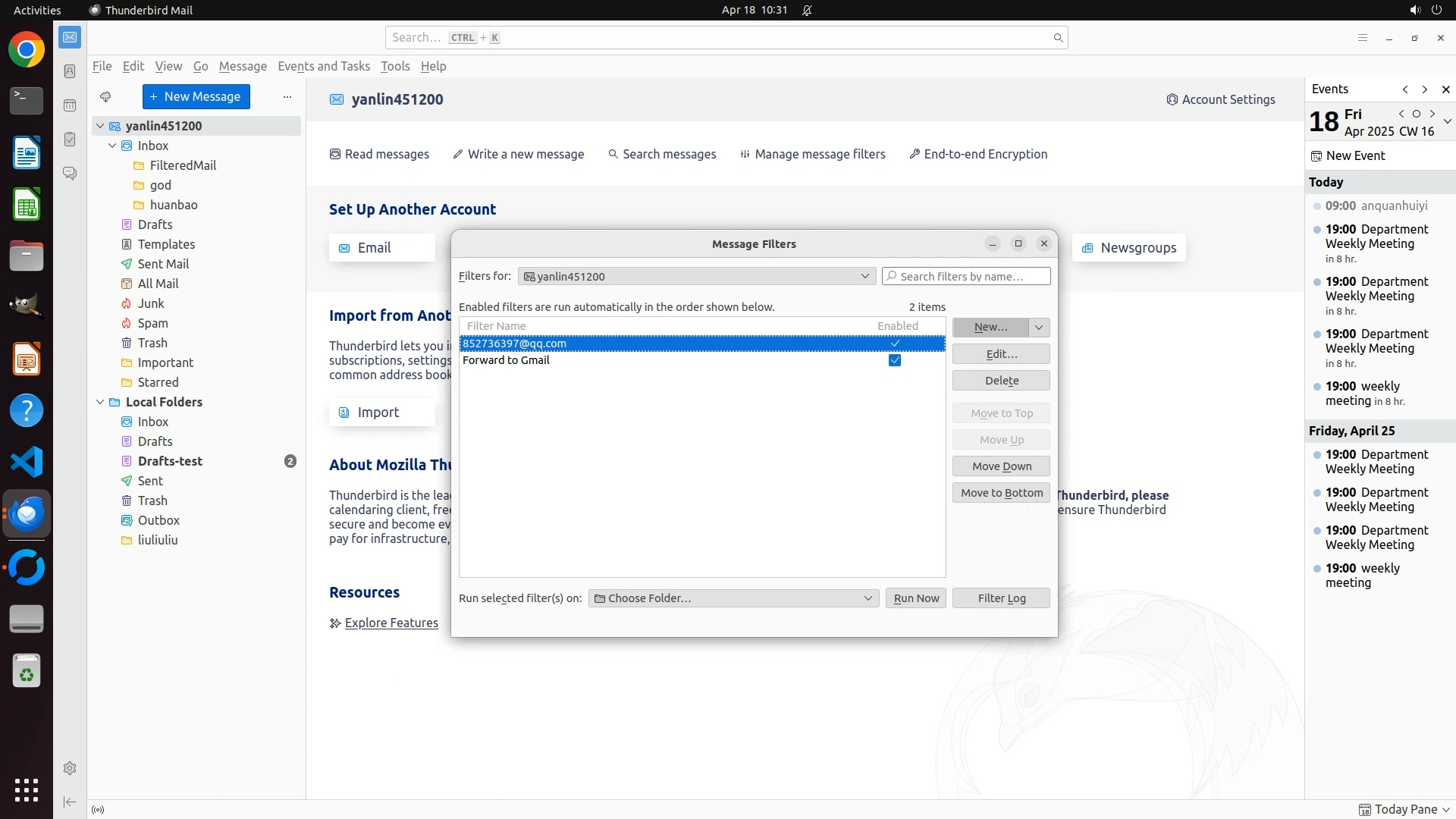Click the Run Now button
The width and height of the screenshot is (1456, 819).
pos(915,598)
